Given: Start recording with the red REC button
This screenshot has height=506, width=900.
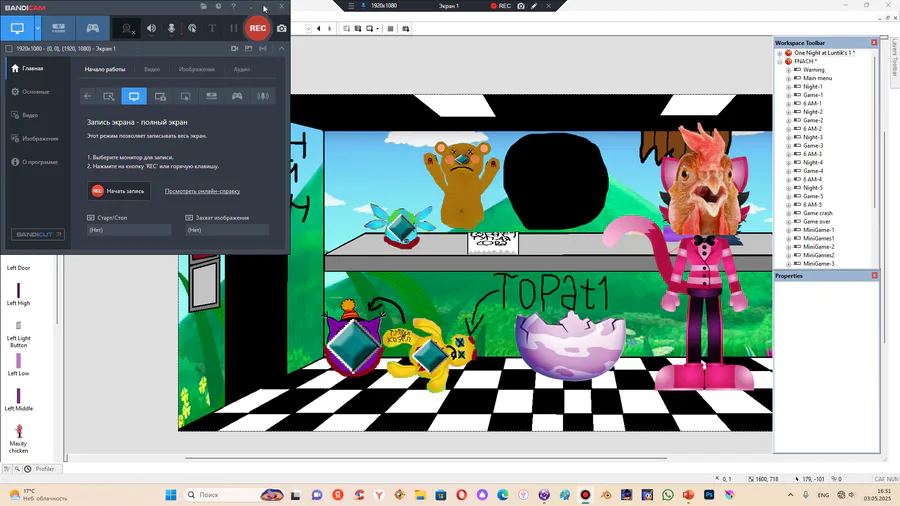Looking at the screenshot, I should pos(258,28).
